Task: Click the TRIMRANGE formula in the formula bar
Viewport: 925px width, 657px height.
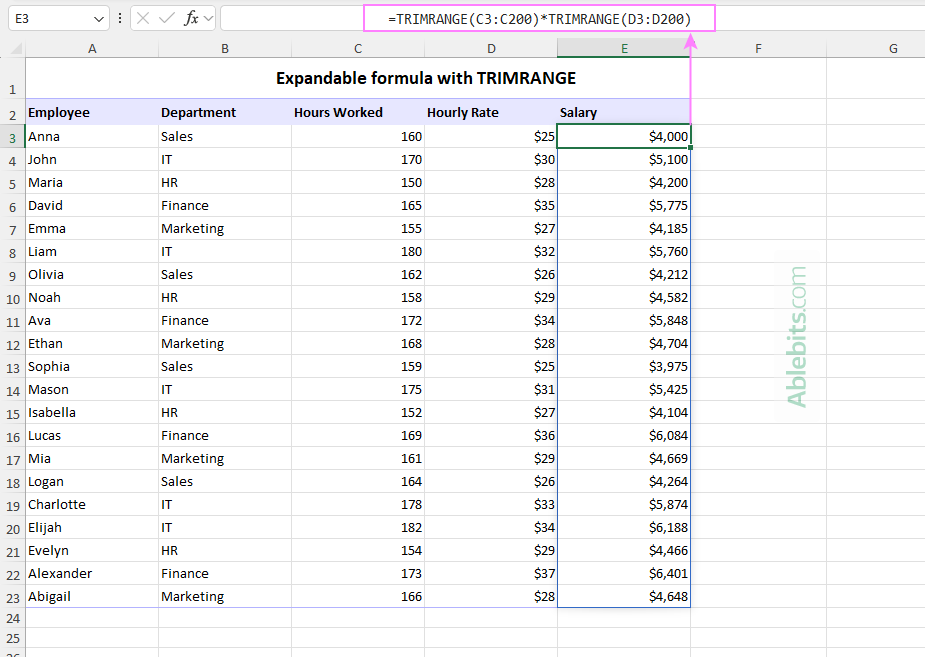Action: click(540, 19)
